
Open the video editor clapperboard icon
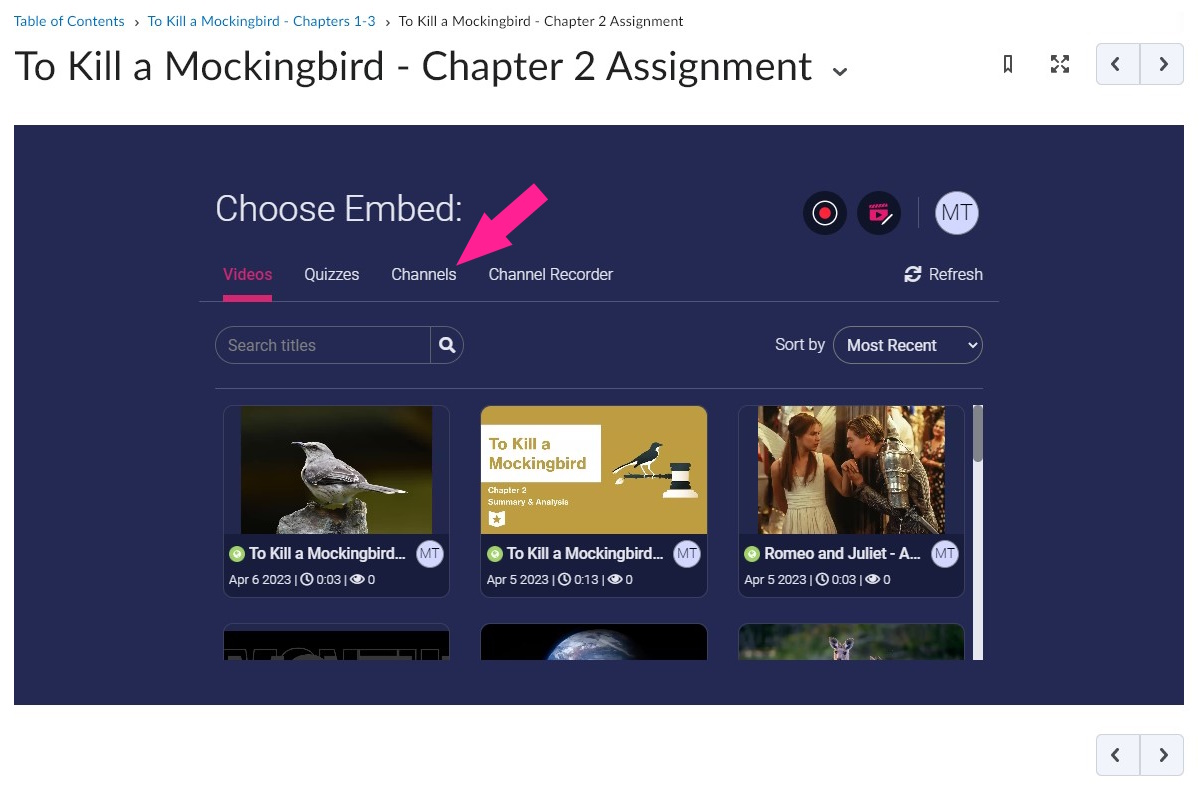pos(879,213)
